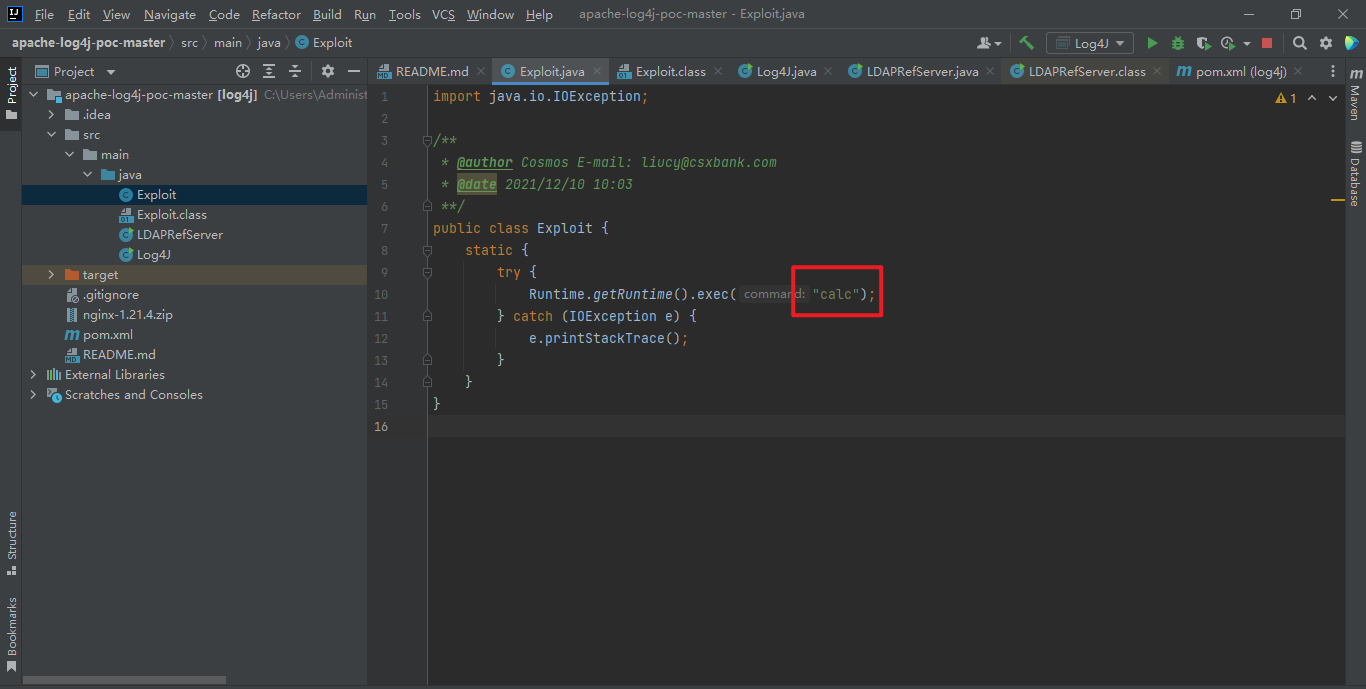The width and height of the screenshot is (1366, 689).
Task: Expand Scratches and Consoles node
Action: [33, 395]
